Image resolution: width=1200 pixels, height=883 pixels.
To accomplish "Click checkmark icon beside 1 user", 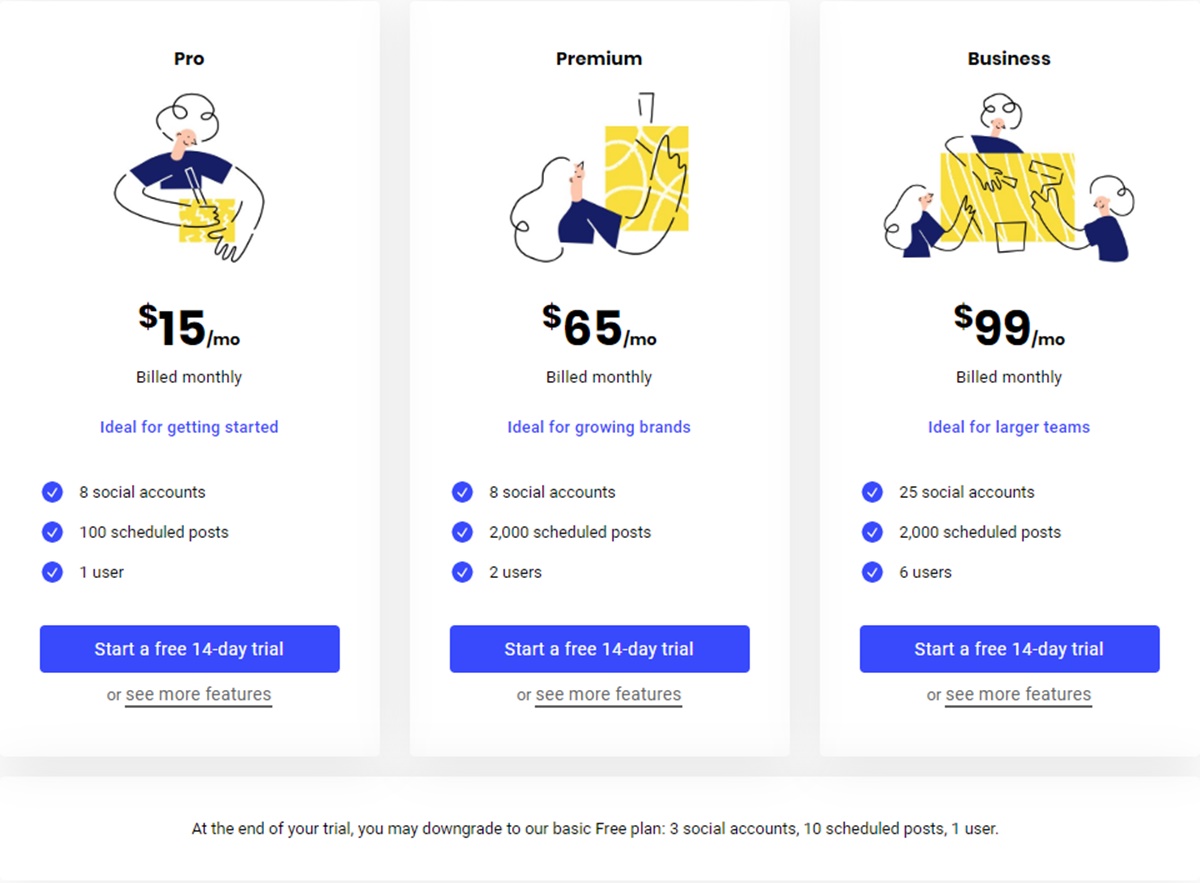I will 52,572.
